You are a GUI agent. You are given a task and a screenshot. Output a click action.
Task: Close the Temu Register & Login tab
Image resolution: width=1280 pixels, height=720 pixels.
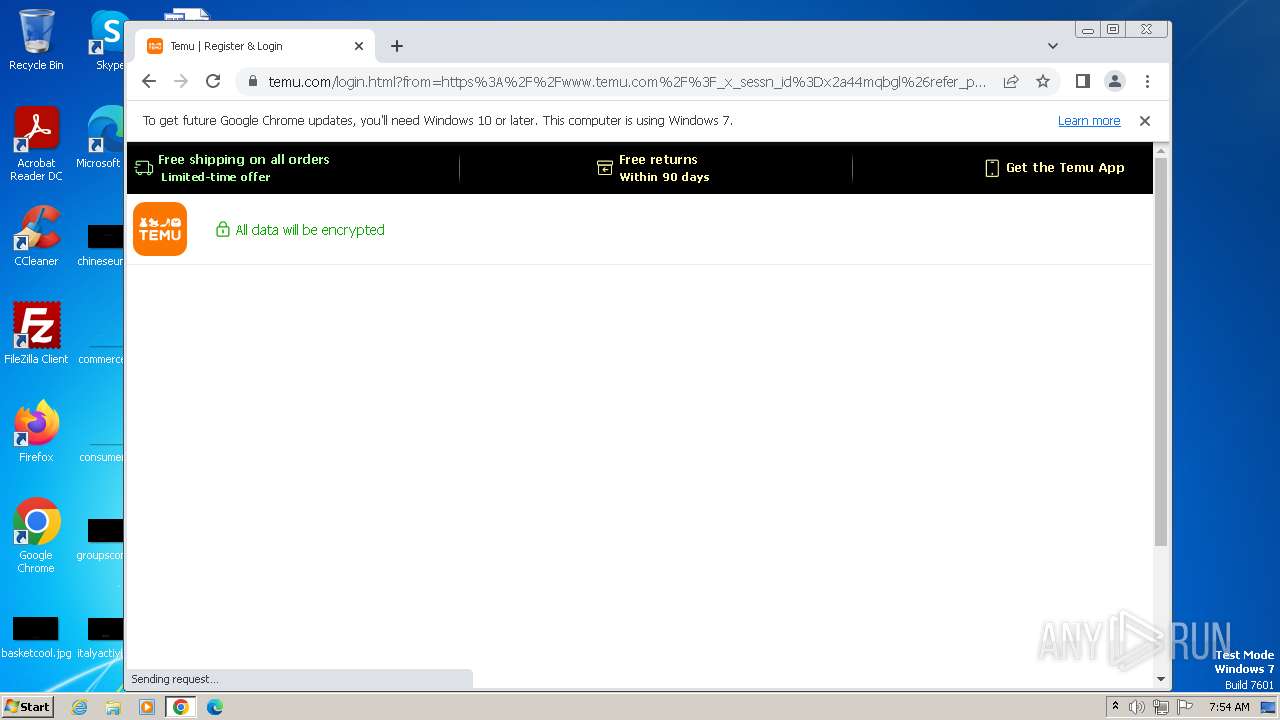(x=359, y=46)
